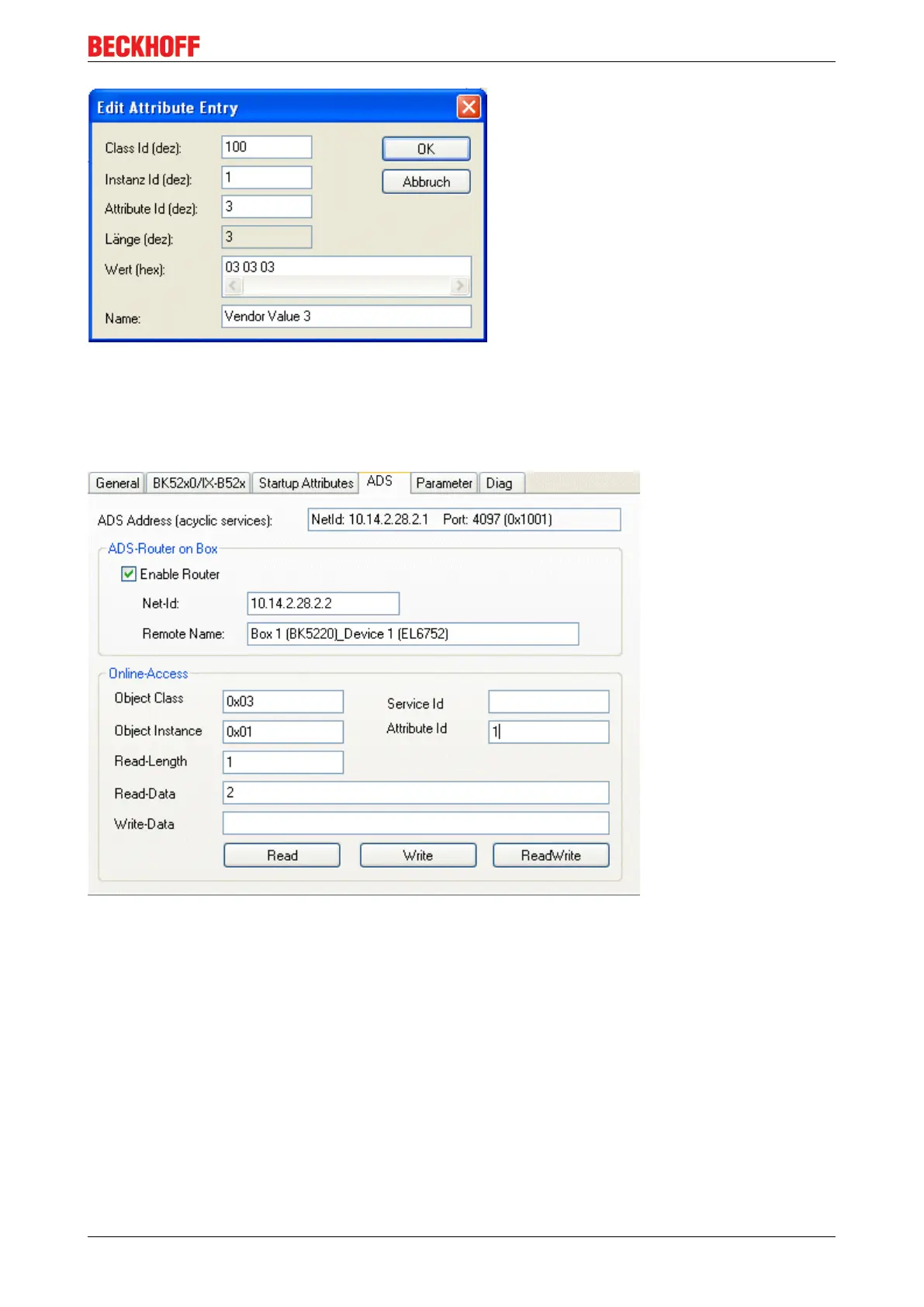Screen dimensions: 924x1307
Task: Click the Read-Length field
Action: pyautogui.click(x=283, y=762)
